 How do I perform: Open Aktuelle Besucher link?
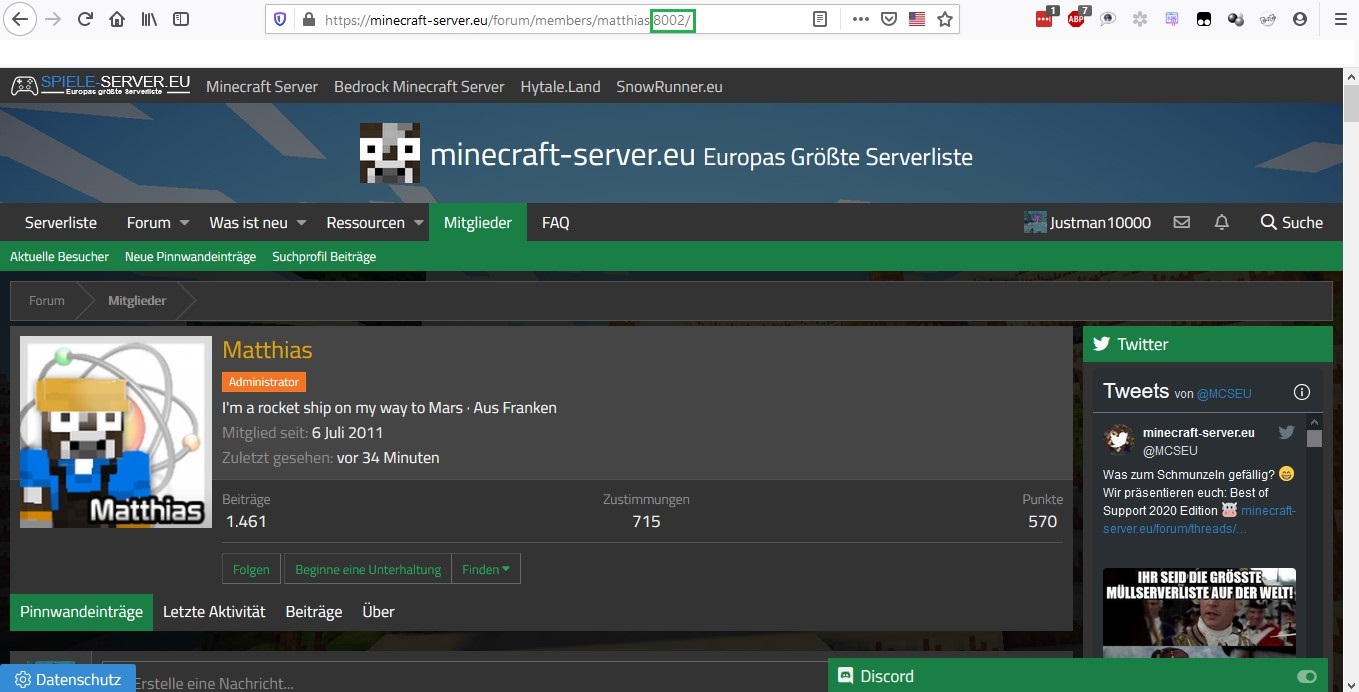click(x=59, y=257)
